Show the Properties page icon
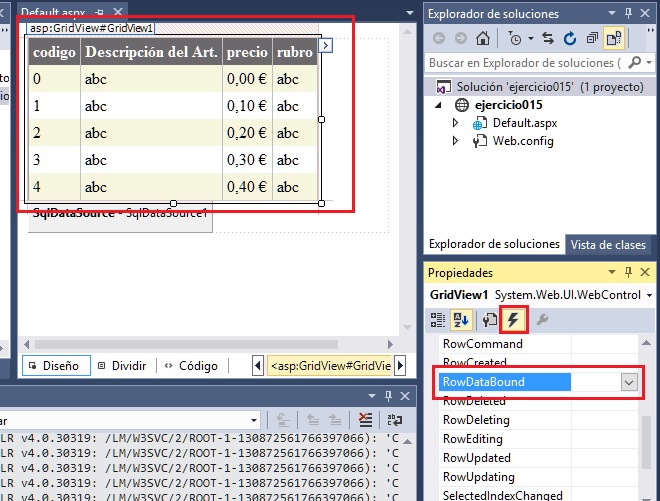The width and height of the screenshot is (660, 501). [x=489, y=320]
